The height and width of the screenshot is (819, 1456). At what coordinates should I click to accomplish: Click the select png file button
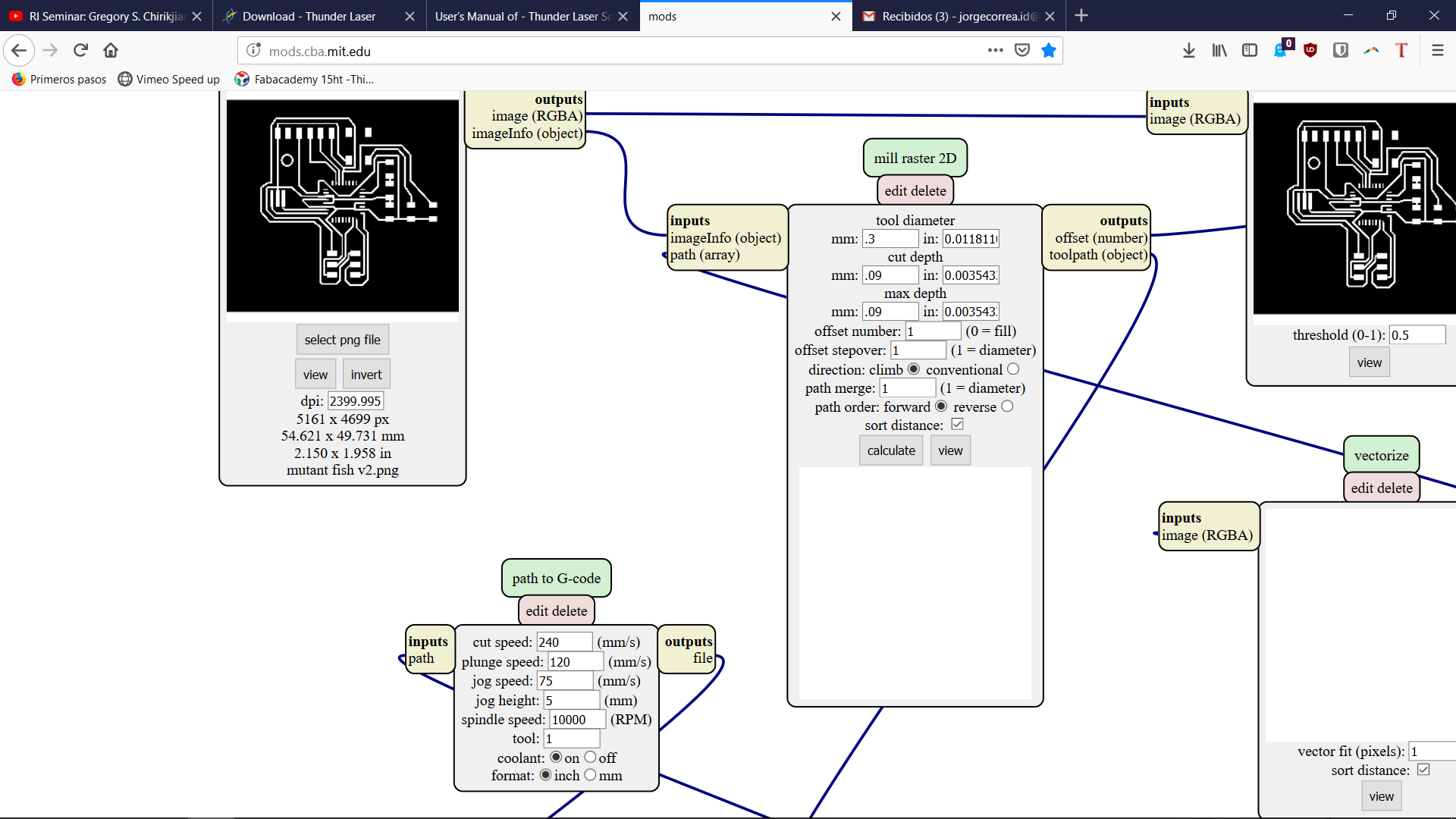(342, 340)
